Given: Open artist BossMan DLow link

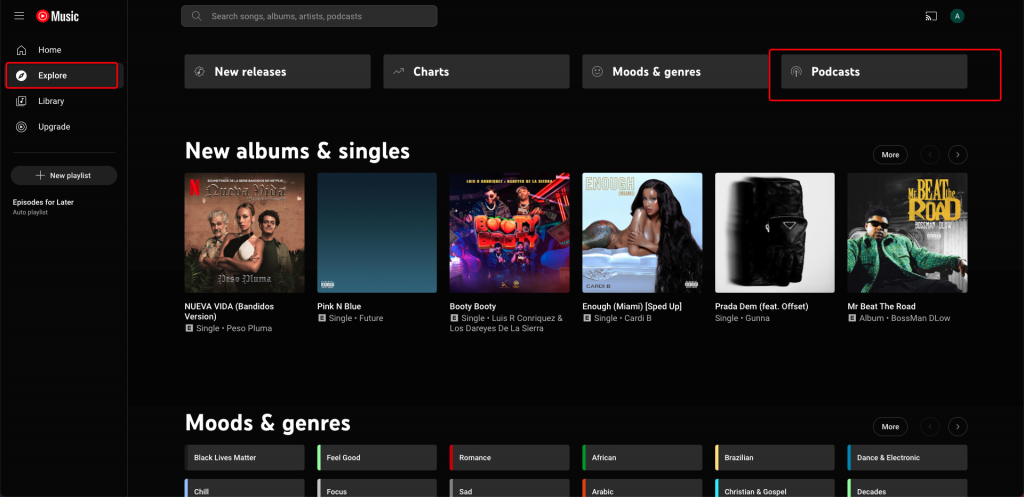Looking at the screenshot, I should (x=923, y=318).
